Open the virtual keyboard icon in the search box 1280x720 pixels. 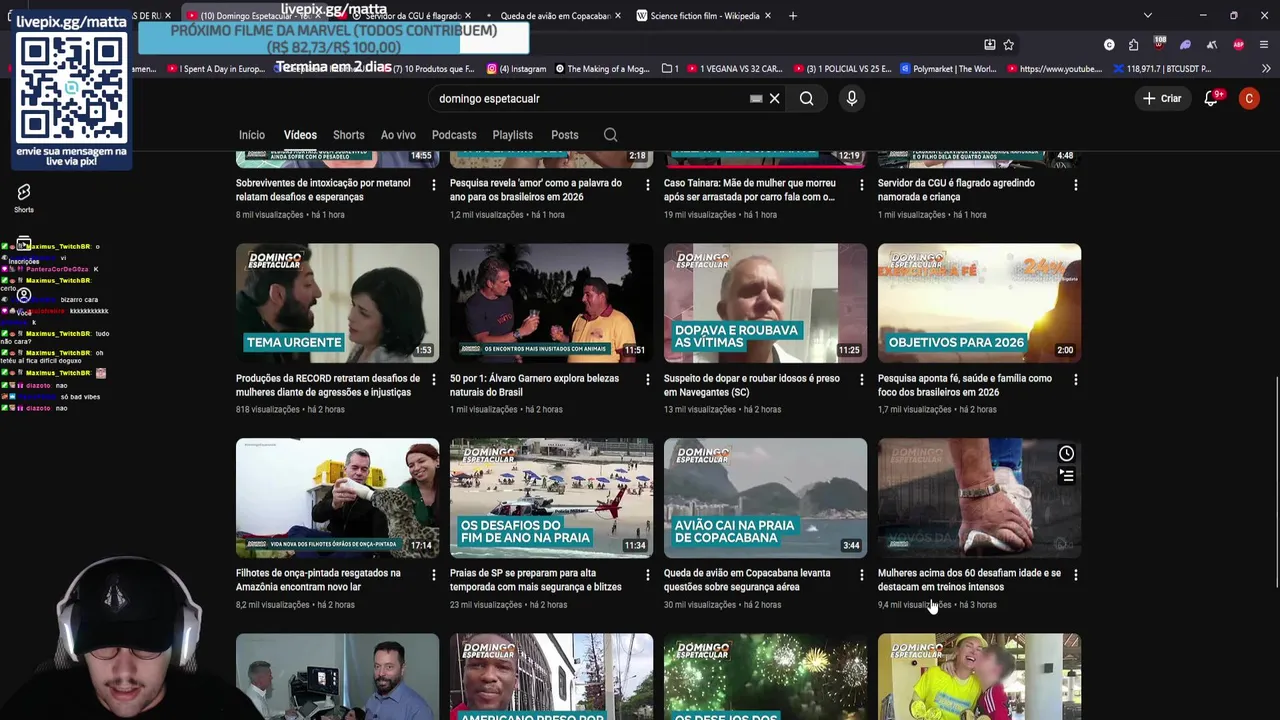[756, 98]
